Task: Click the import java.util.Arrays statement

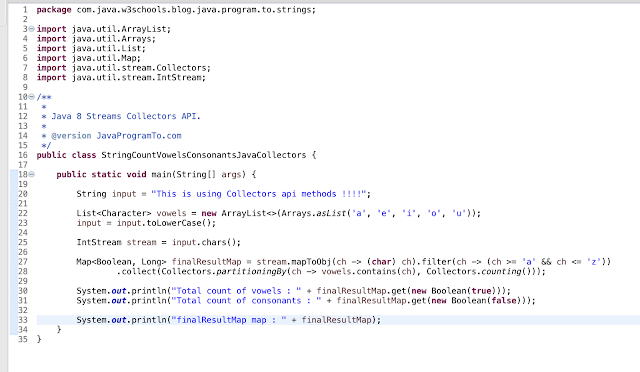Action: point(96,39)
